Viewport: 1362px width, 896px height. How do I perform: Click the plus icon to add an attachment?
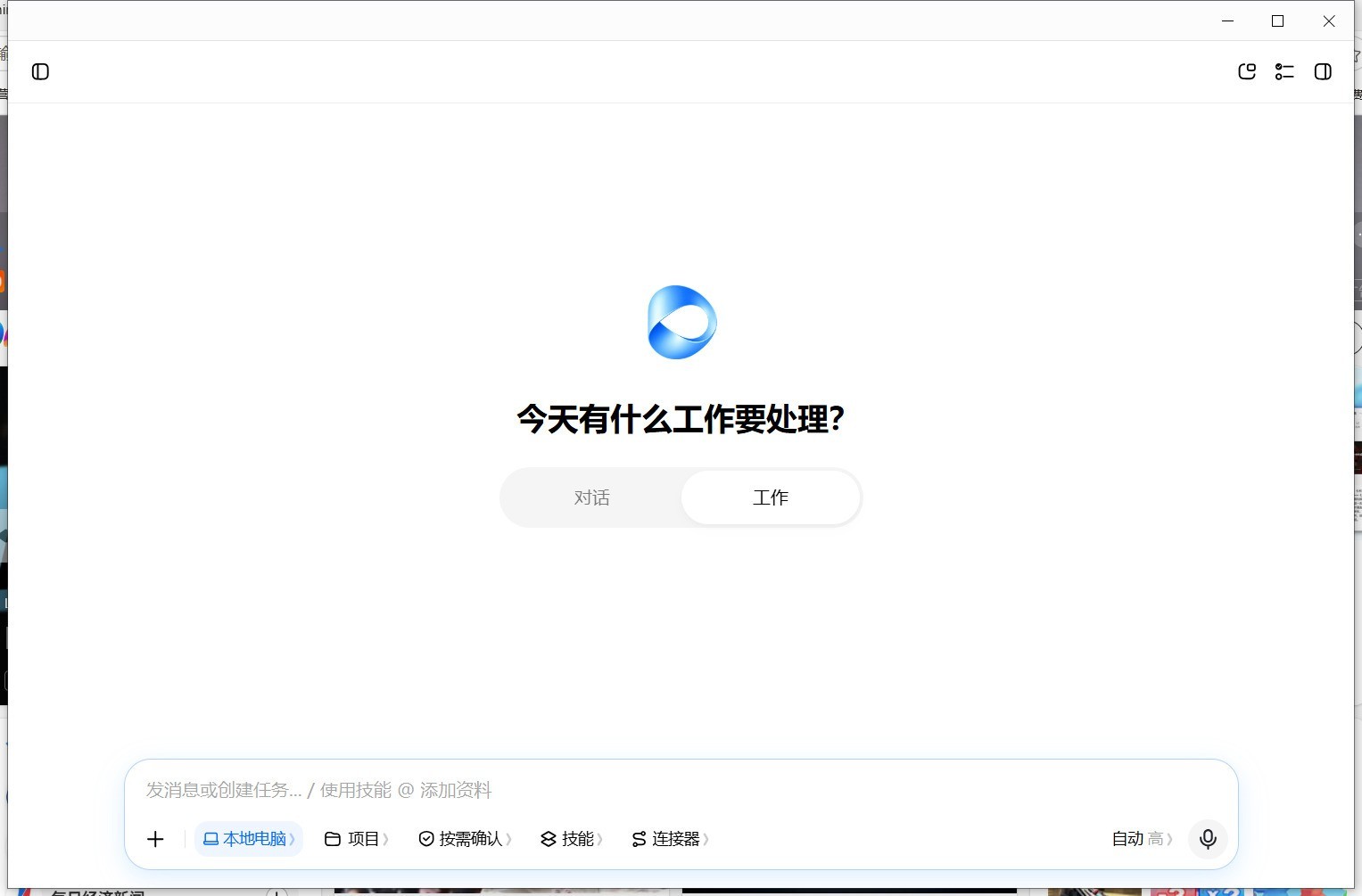click(x=155, y=839)
